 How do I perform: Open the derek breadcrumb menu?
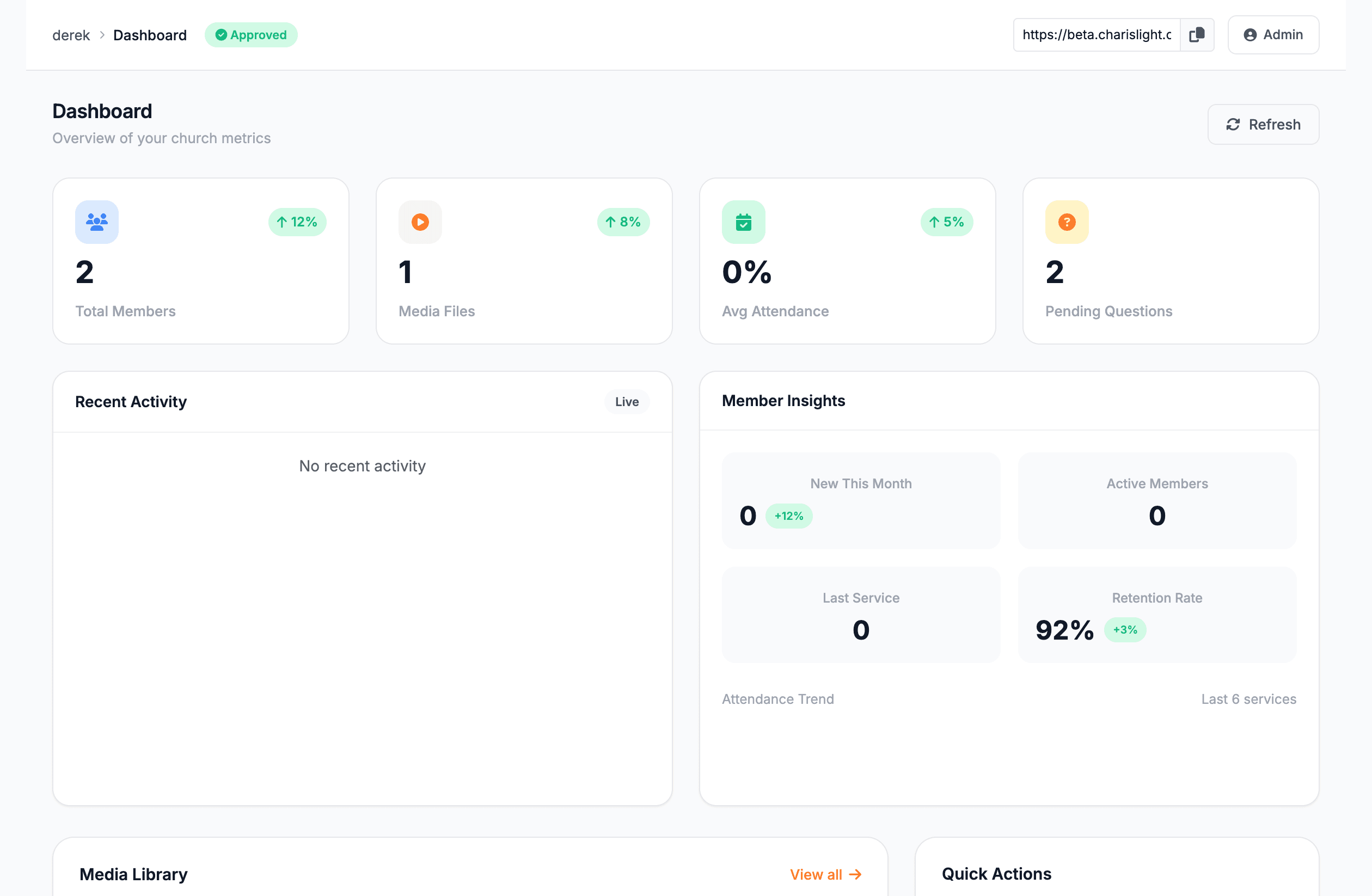pyautogui.click(x=71, y=35)
